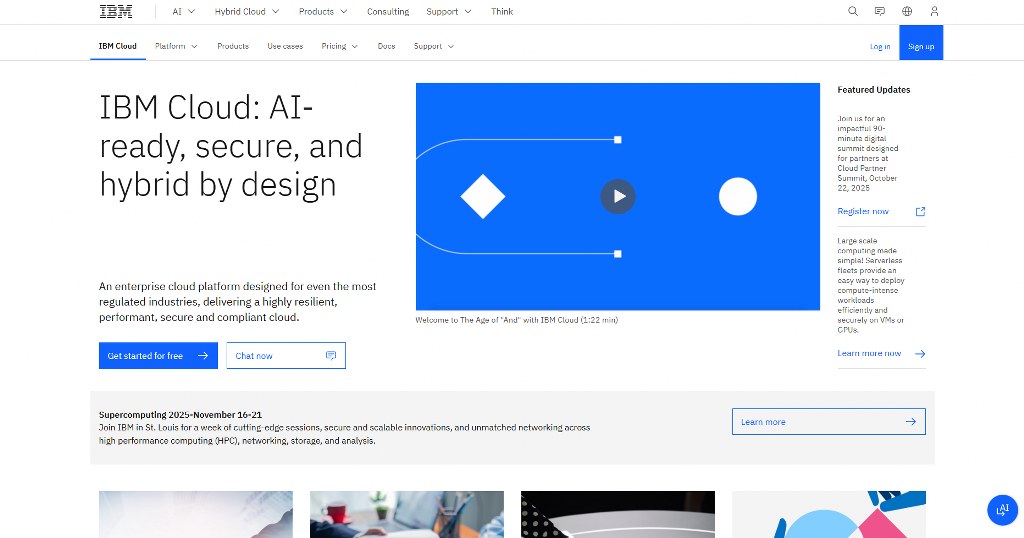This screenshot has width=1024, height=538.
Task: Open the user profile icon
Action: pyautogui.click(x=935, y=11)
